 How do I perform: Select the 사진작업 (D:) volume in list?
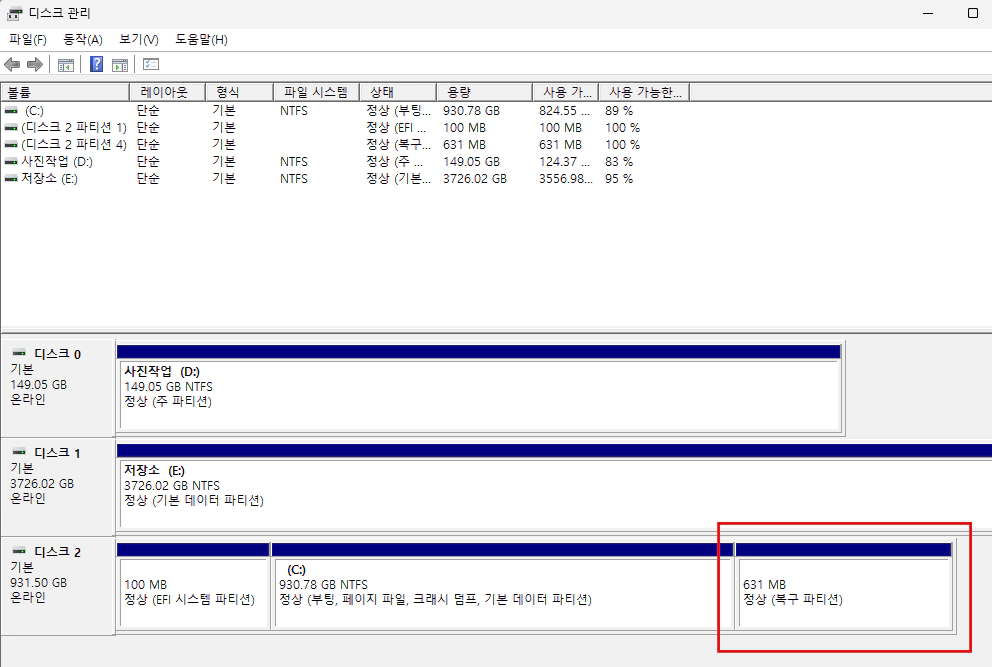(56, 162)
